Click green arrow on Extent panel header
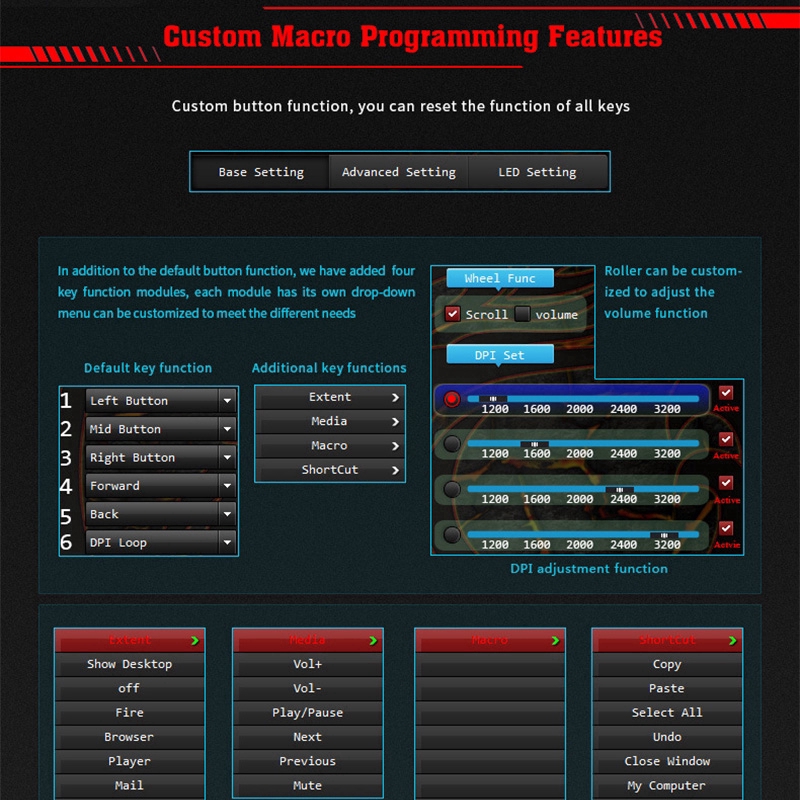This screenshot has height=800, width=800. 194,640
